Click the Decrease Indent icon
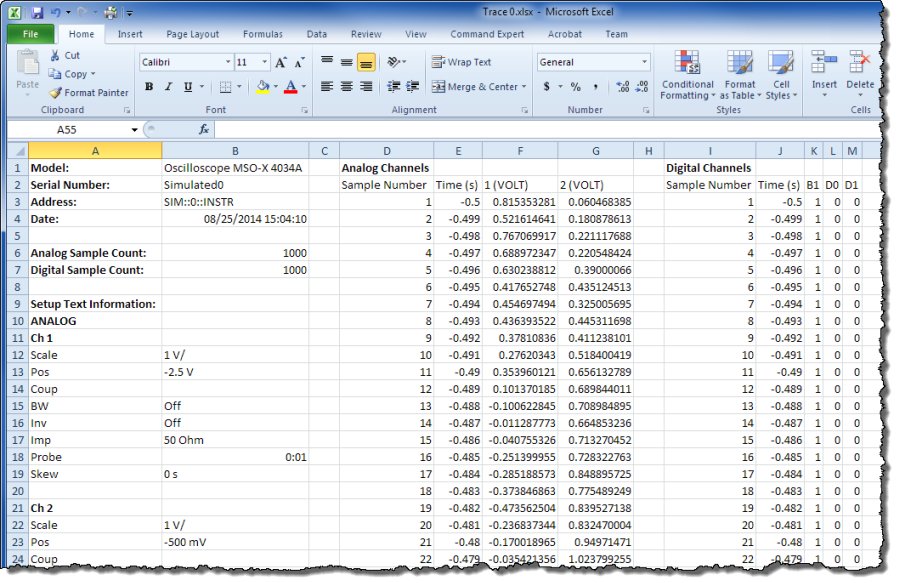The width and height of the screenshot is (898, 583). (x=393, y=86)
